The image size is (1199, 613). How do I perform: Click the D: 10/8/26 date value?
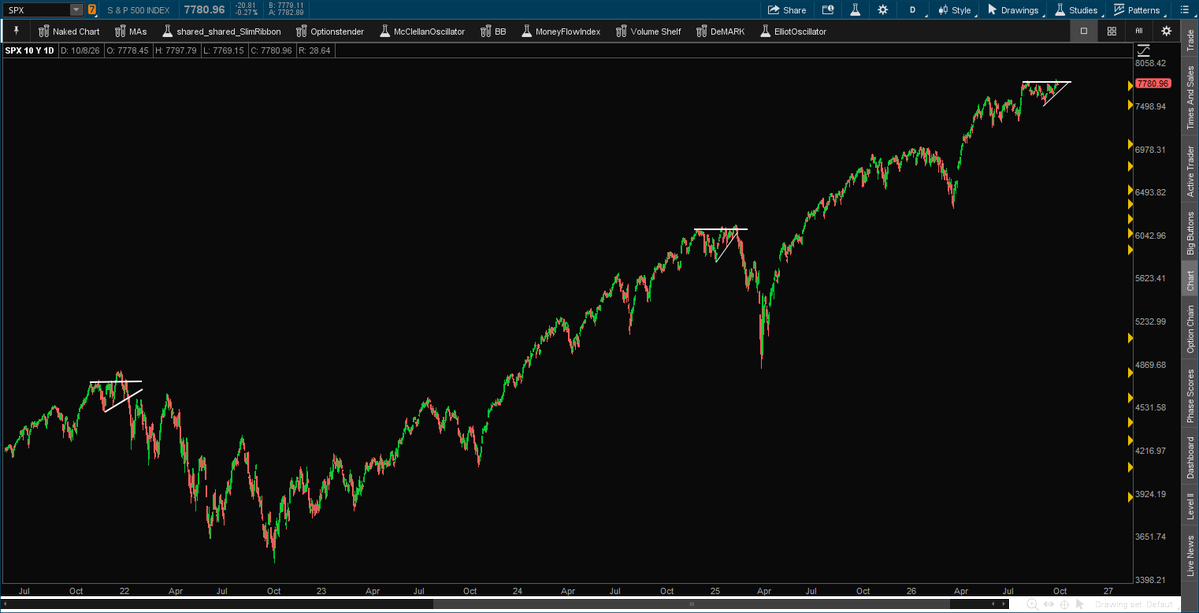click(82, 51)
